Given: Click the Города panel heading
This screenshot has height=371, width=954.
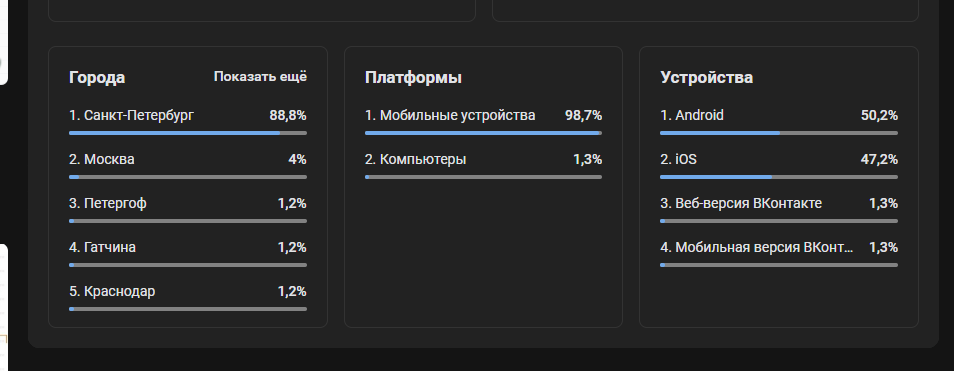Looking at the screenshot, I should point(97,78).
